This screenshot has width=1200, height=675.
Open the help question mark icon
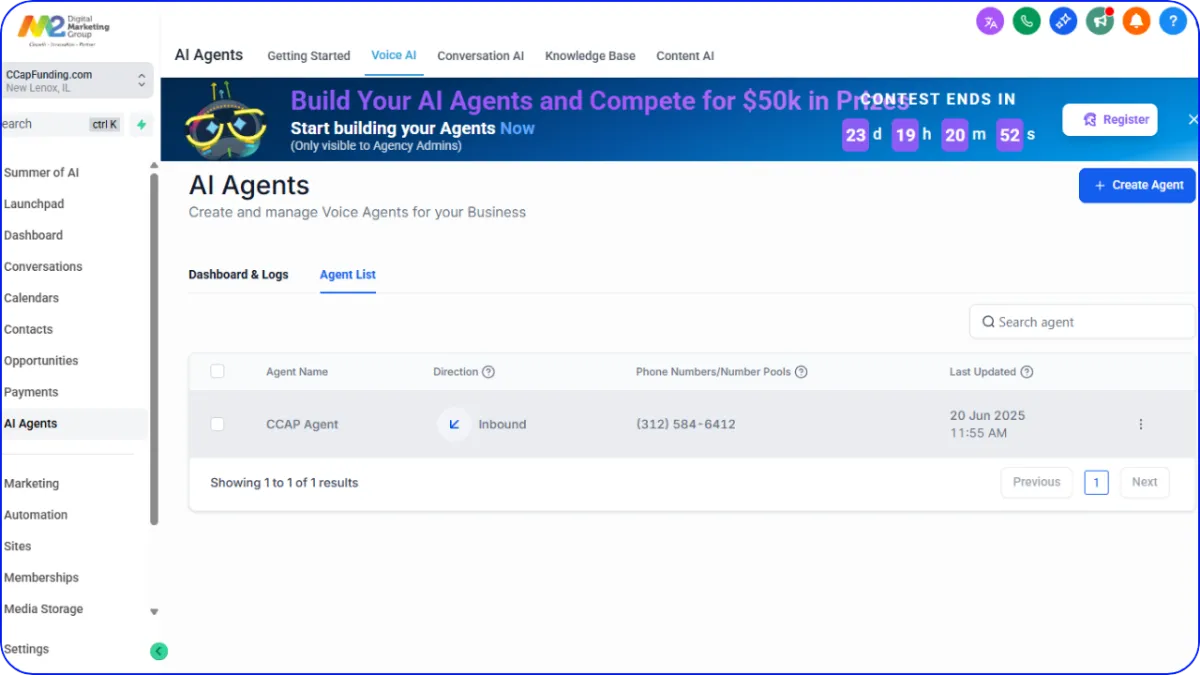point(1173,21)
